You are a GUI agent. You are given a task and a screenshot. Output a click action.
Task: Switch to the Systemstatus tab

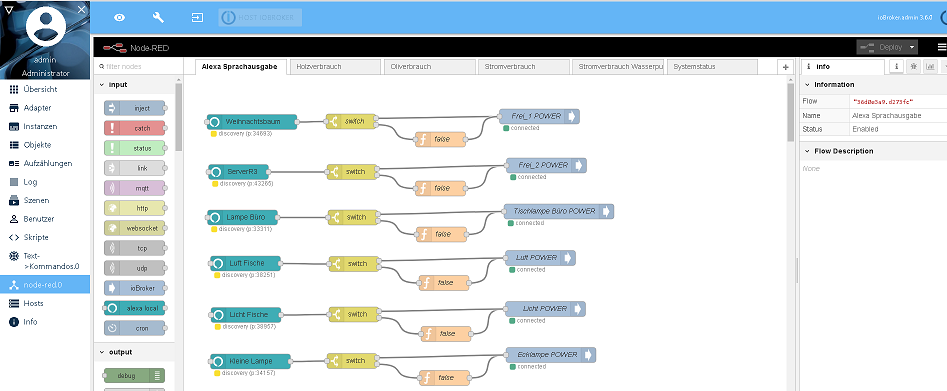[711, 66]
